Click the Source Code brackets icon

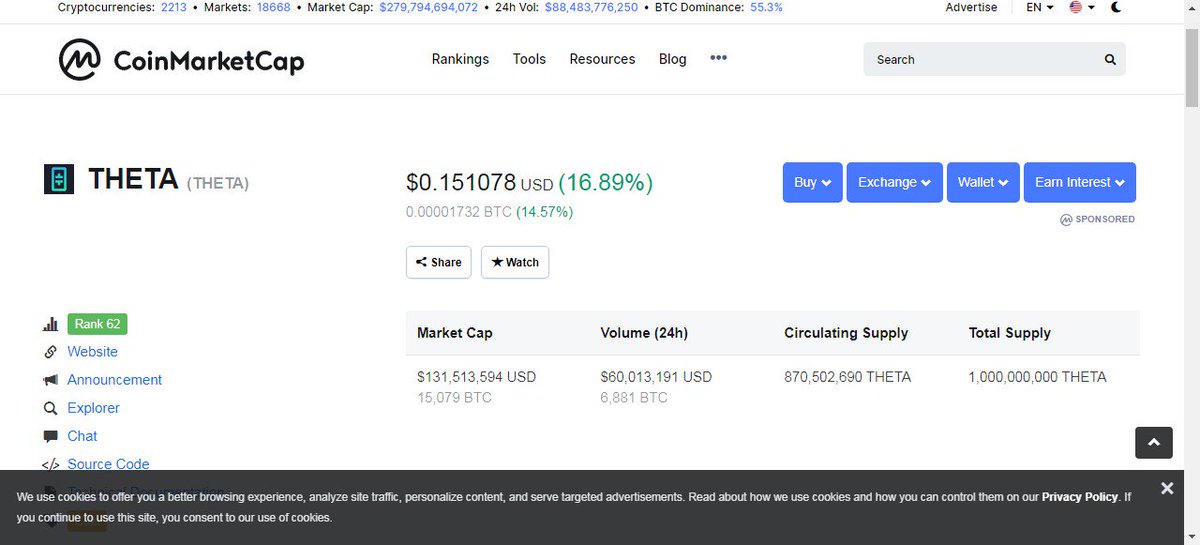[50, 464]
